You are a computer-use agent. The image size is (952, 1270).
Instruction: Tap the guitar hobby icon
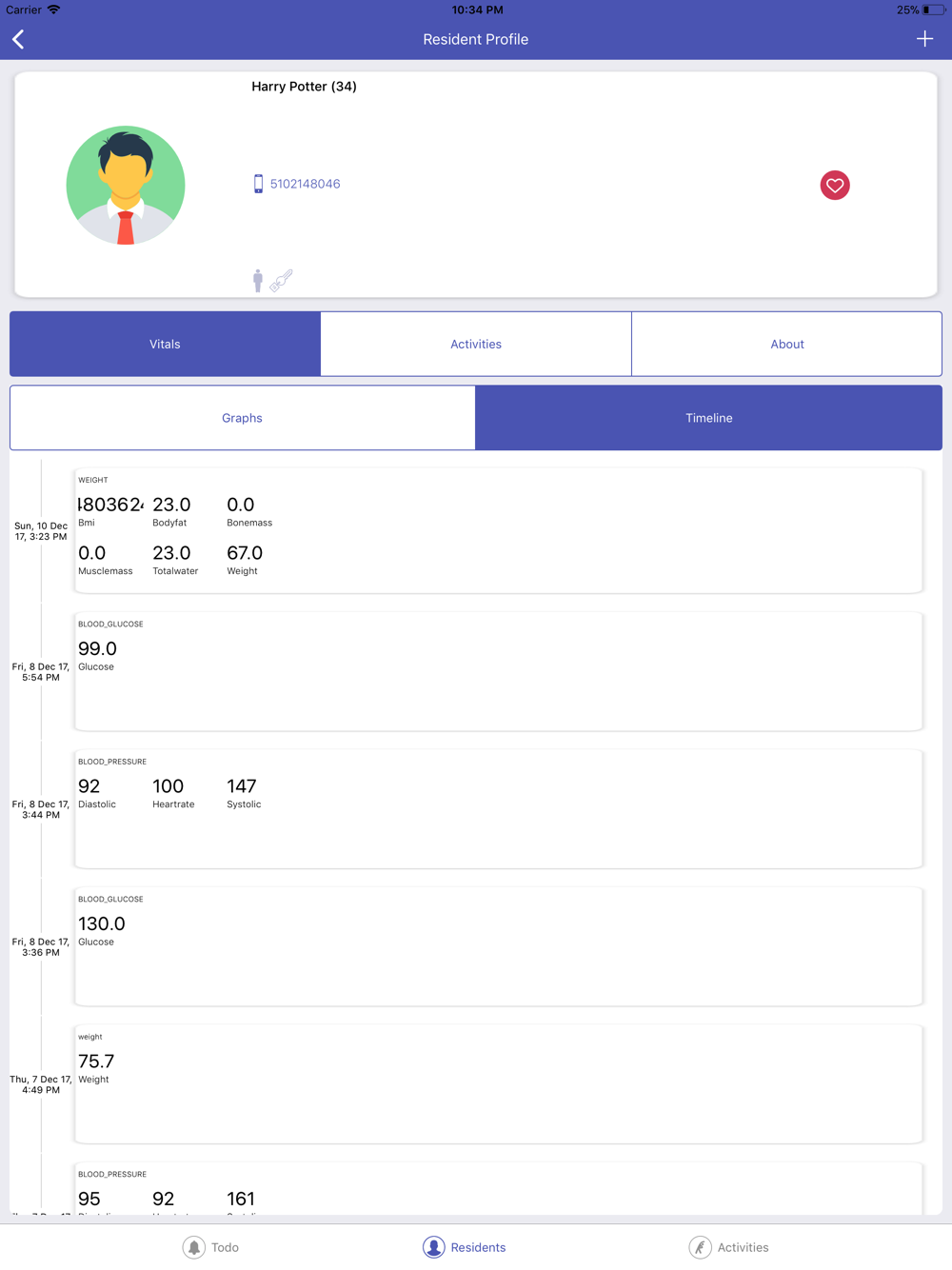tap(282, 280)
